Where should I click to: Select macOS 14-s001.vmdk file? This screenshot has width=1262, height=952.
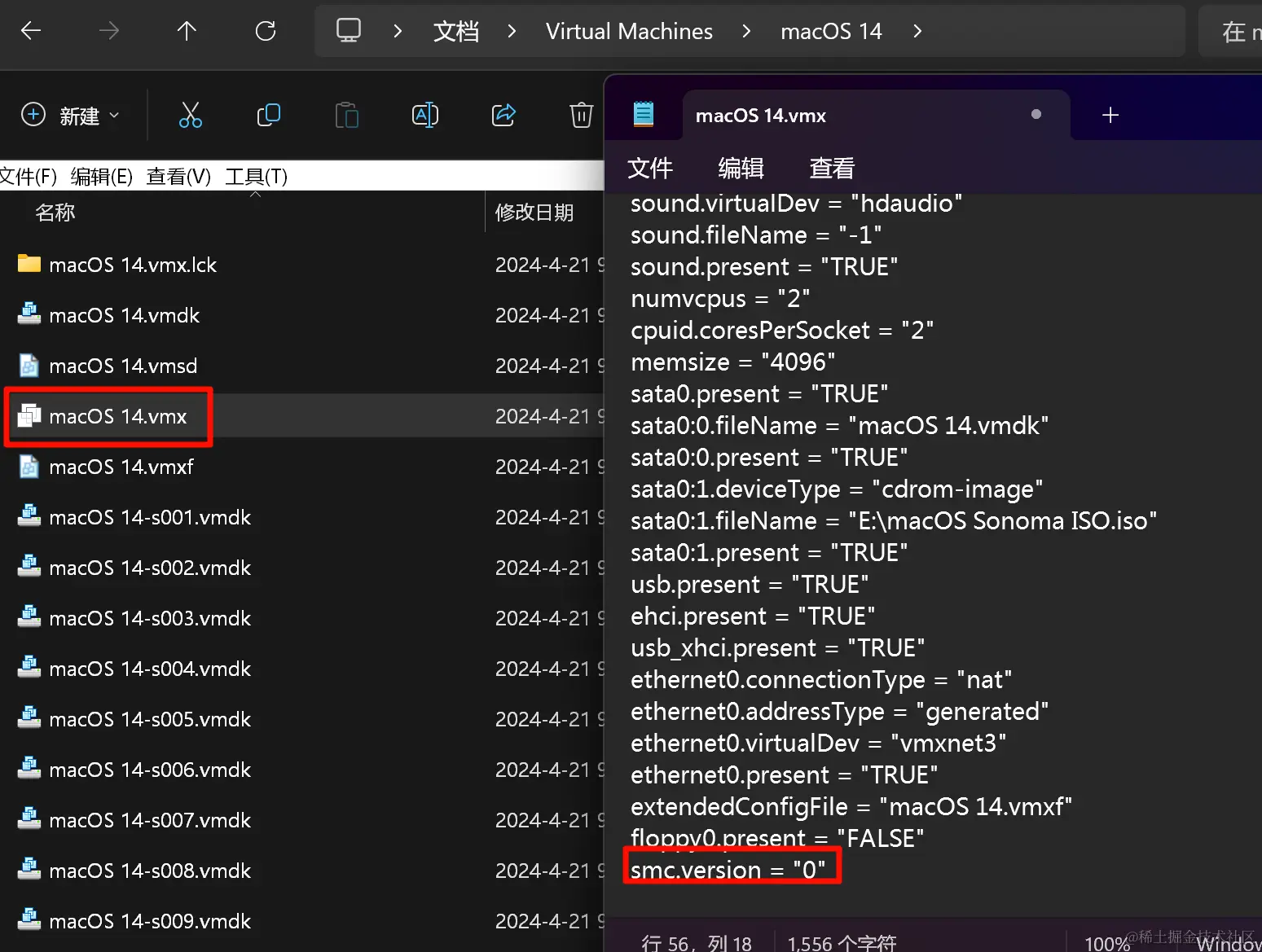150,517
